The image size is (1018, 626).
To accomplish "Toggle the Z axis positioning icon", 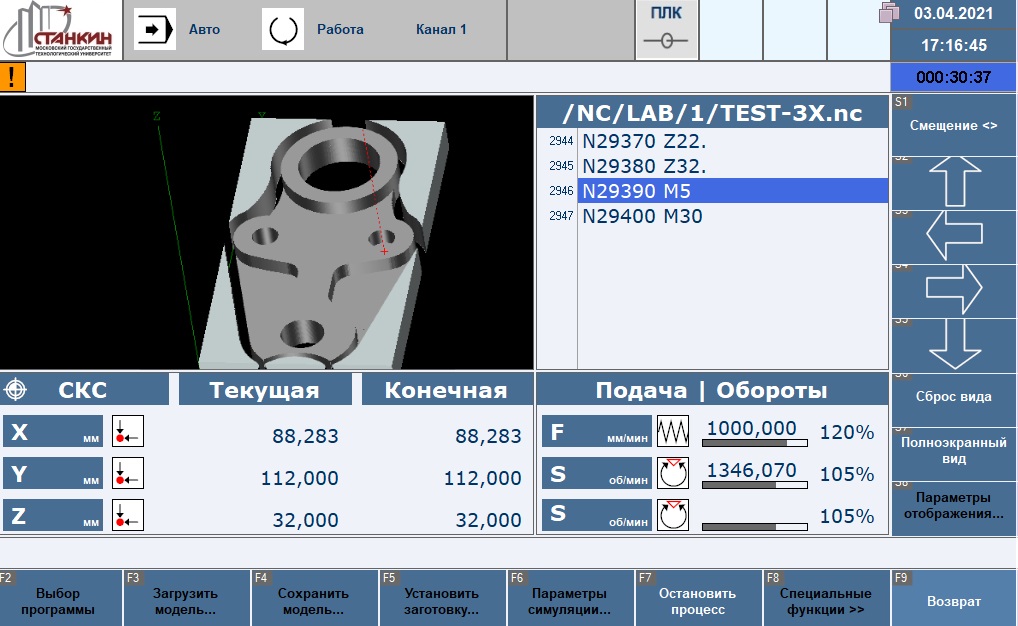I will 128,515.
